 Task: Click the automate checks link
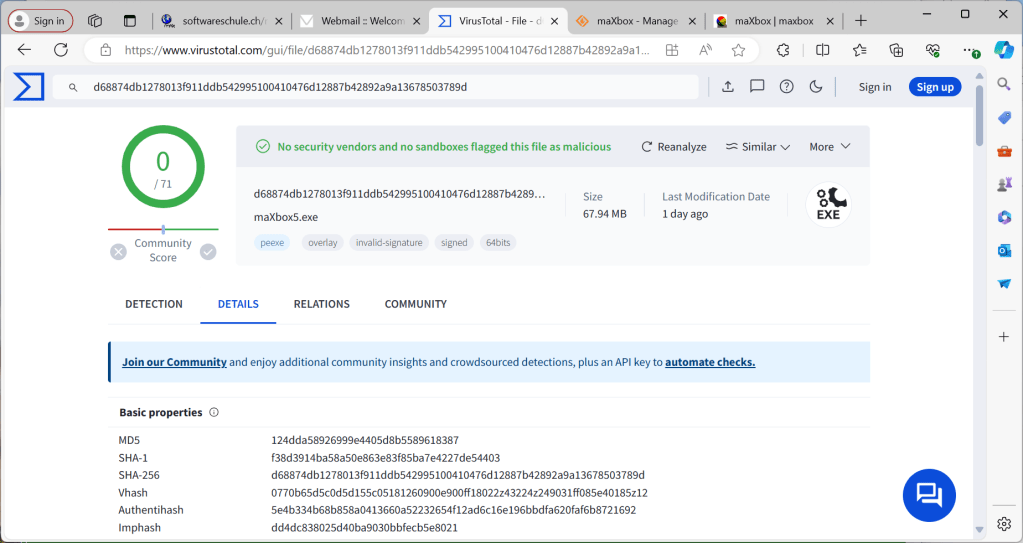click(710, 362)
